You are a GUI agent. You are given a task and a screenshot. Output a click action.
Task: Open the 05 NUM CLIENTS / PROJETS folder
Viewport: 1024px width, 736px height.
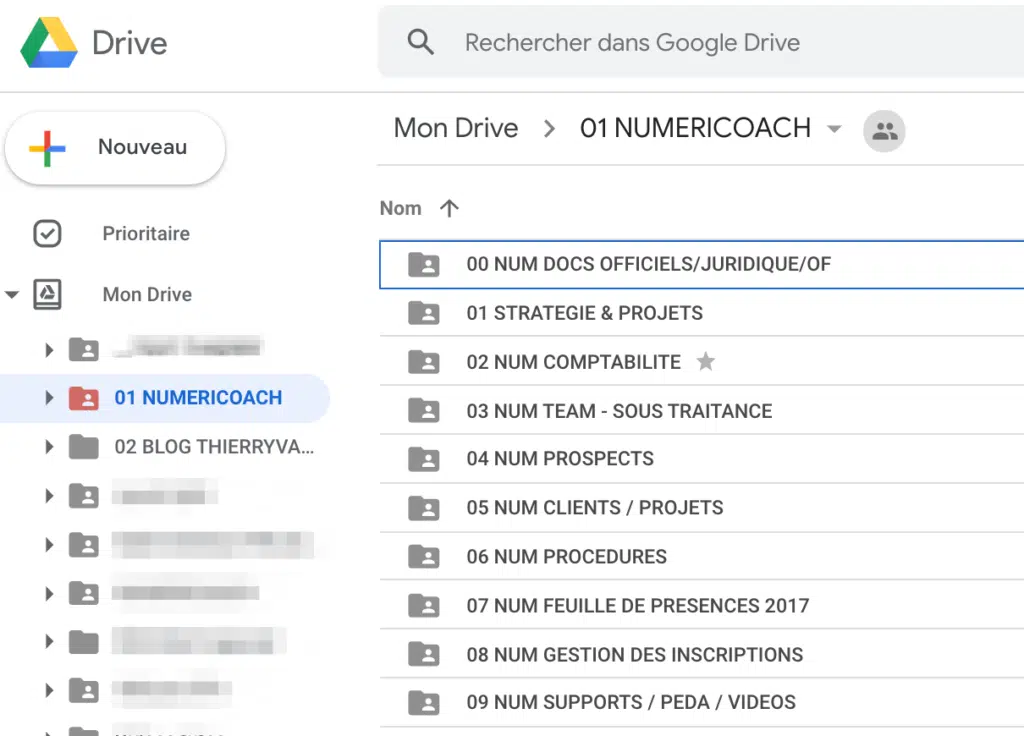(x=594, y=507)
